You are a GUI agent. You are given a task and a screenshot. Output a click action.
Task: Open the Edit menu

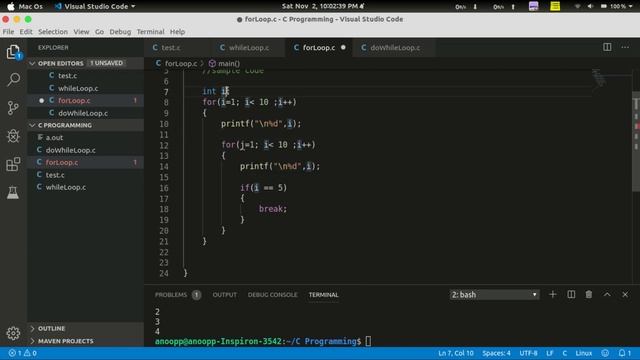tap(26, 32)
